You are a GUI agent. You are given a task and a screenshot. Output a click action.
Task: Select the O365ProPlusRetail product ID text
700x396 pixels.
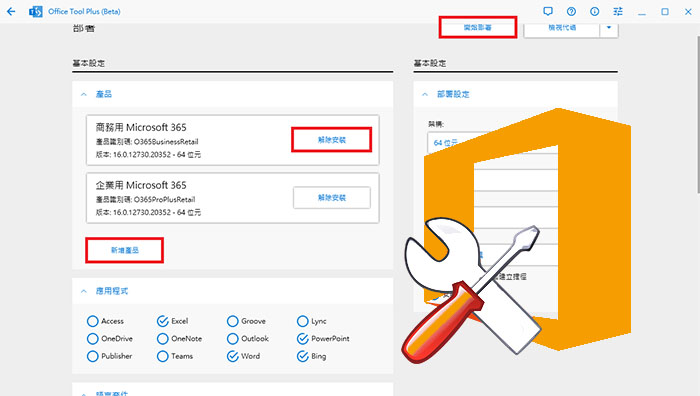[x=164, y=200]
